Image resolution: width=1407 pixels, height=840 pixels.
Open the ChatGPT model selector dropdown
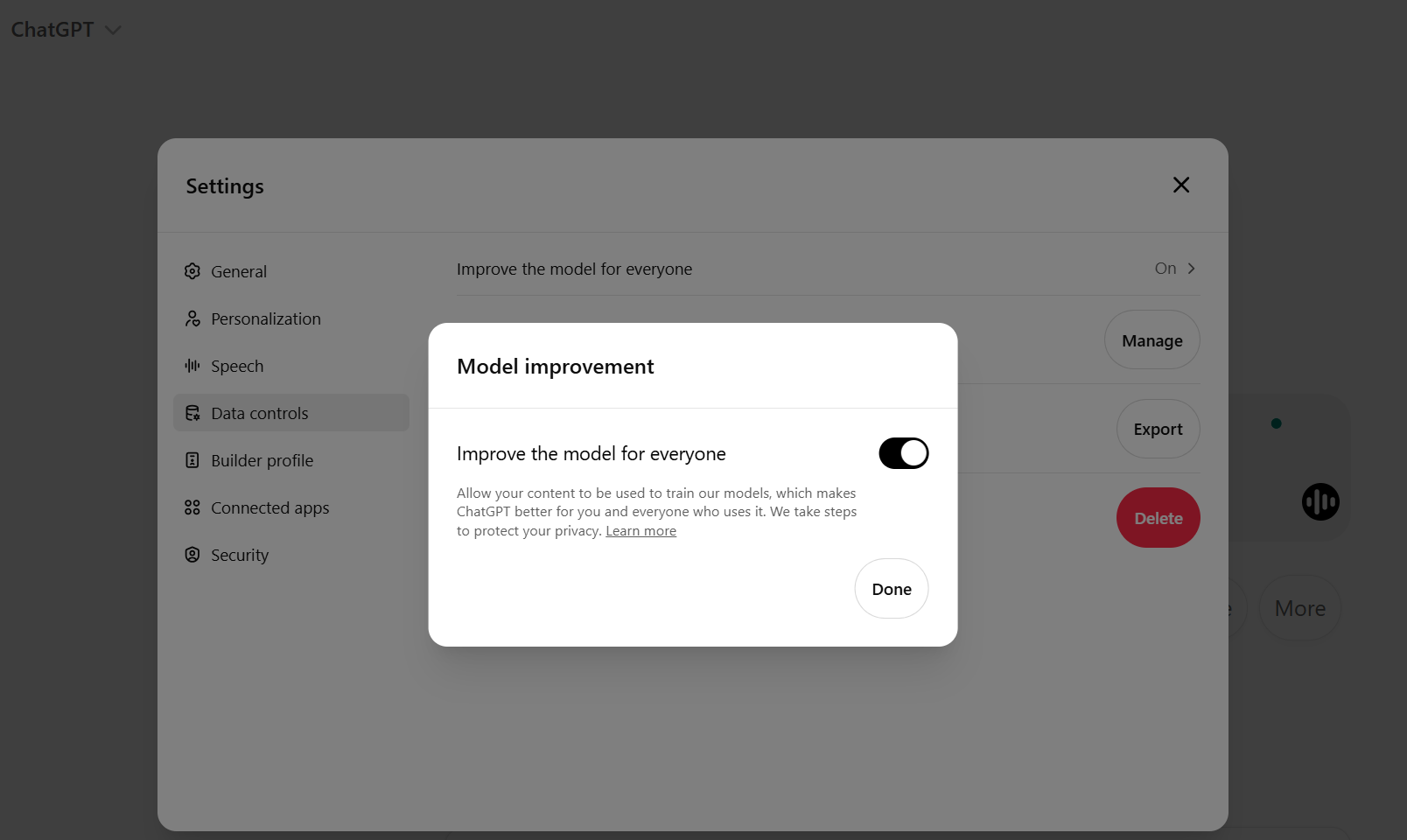[x=66, y=30]
